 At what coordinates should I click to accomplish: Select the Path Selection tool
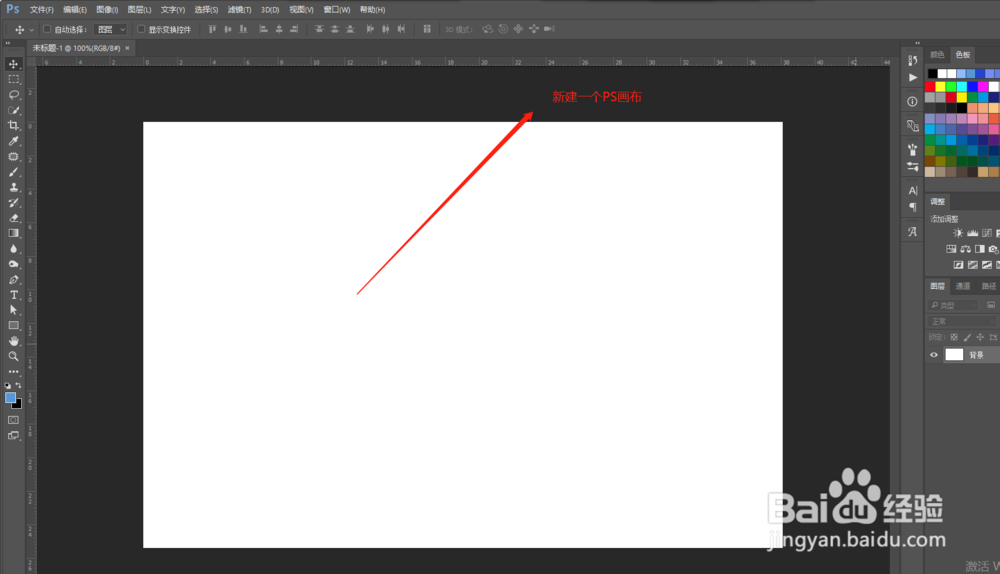tap(13, 310)
